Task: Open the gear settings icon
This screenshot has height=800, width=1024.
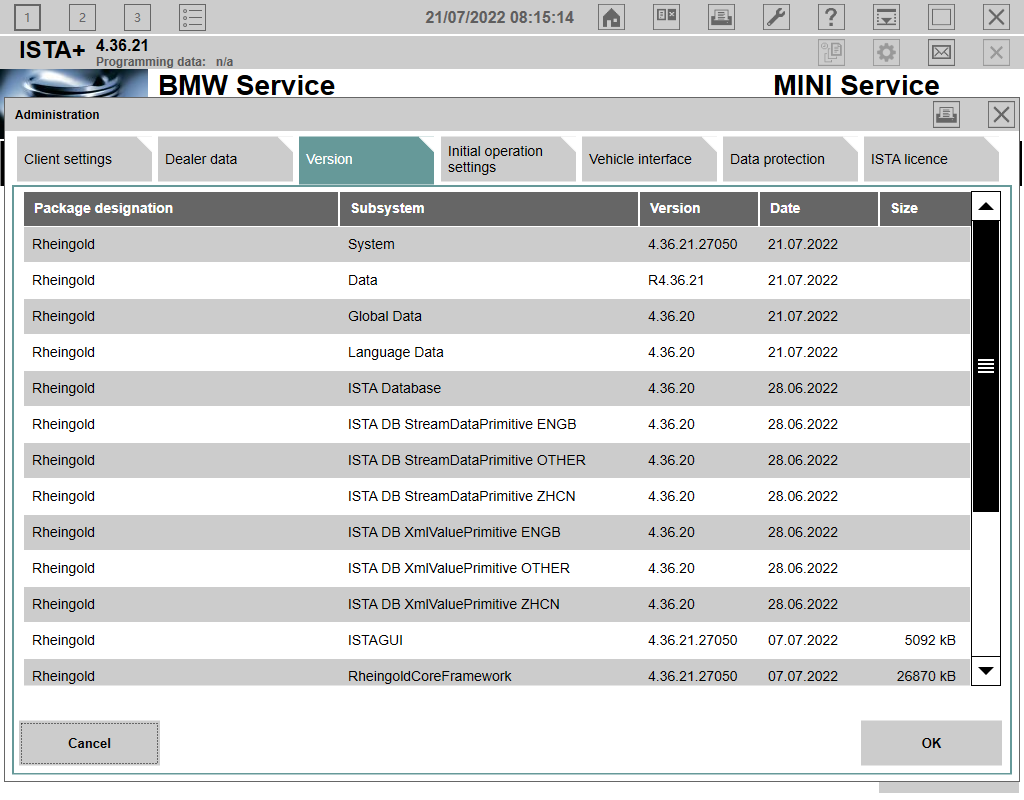Action: pos(886,52)
